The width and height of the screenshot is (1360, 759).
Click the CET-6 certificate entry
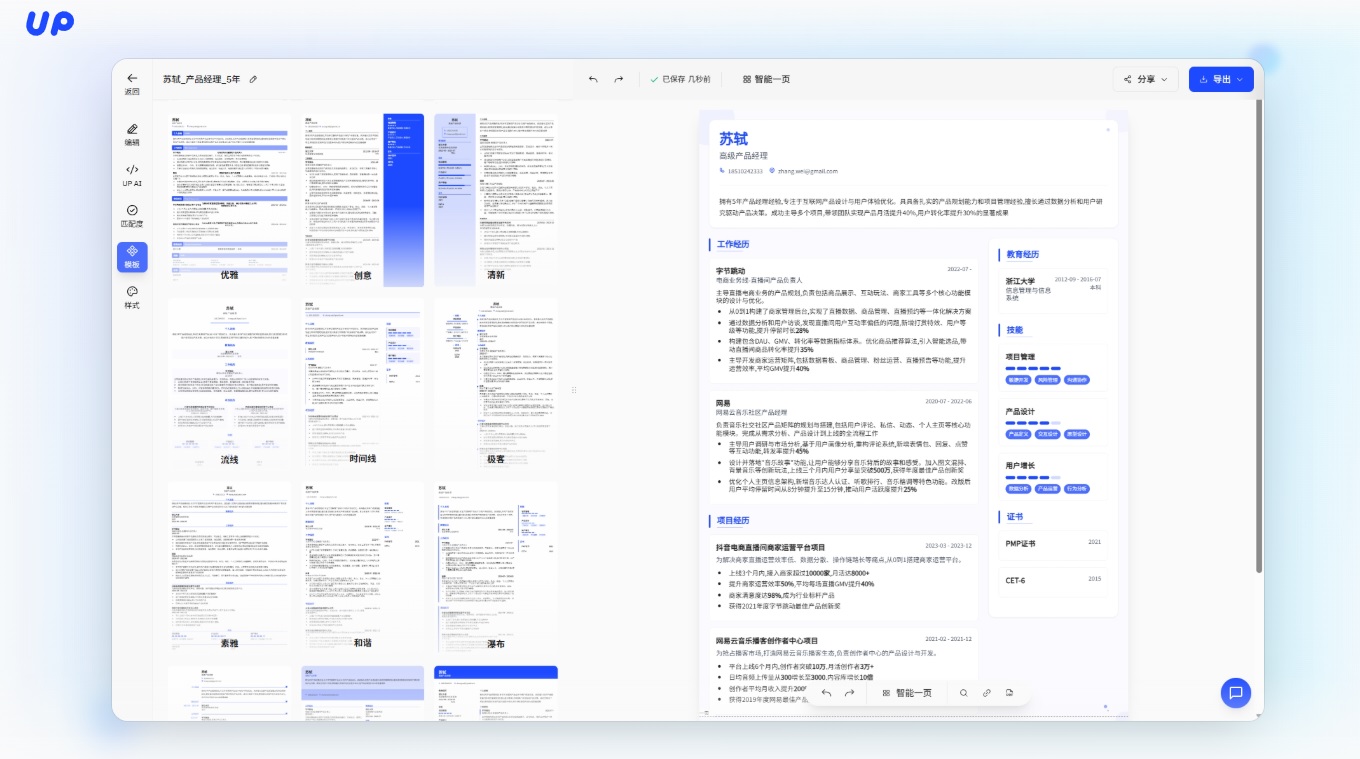(1015, 580)
